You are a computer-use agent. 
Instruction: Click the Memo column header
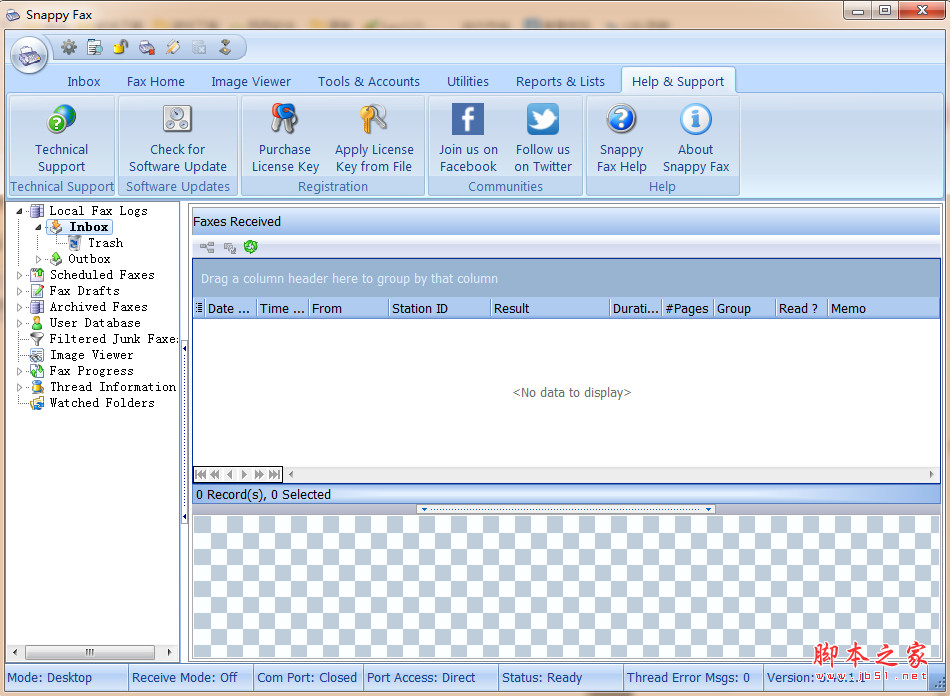pos(883,308)
